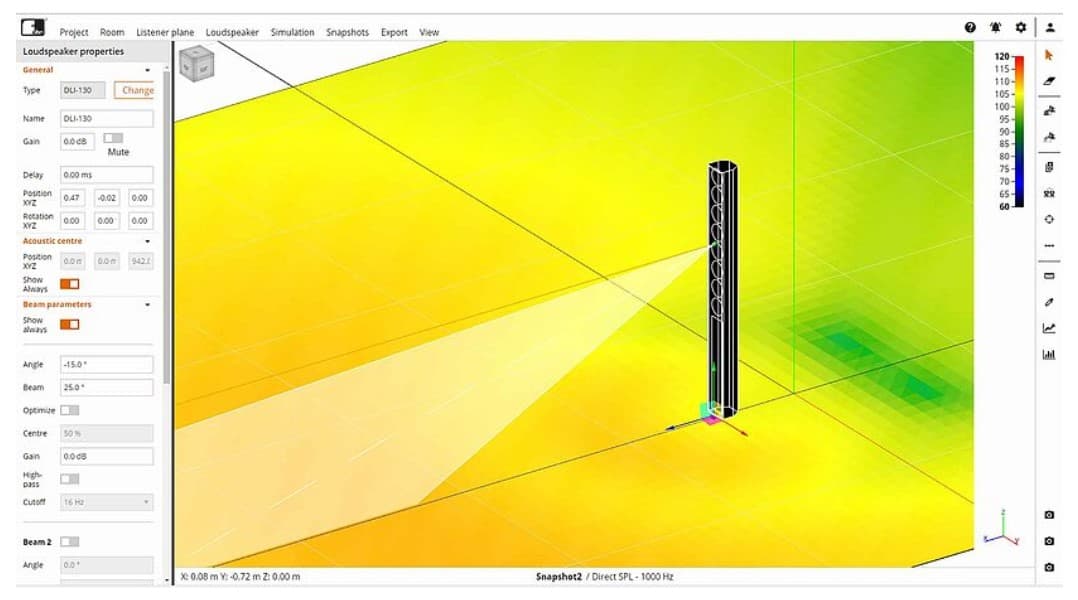
Task: Select the orange pointer cursor tool
Action: [x=1049, y=56]
